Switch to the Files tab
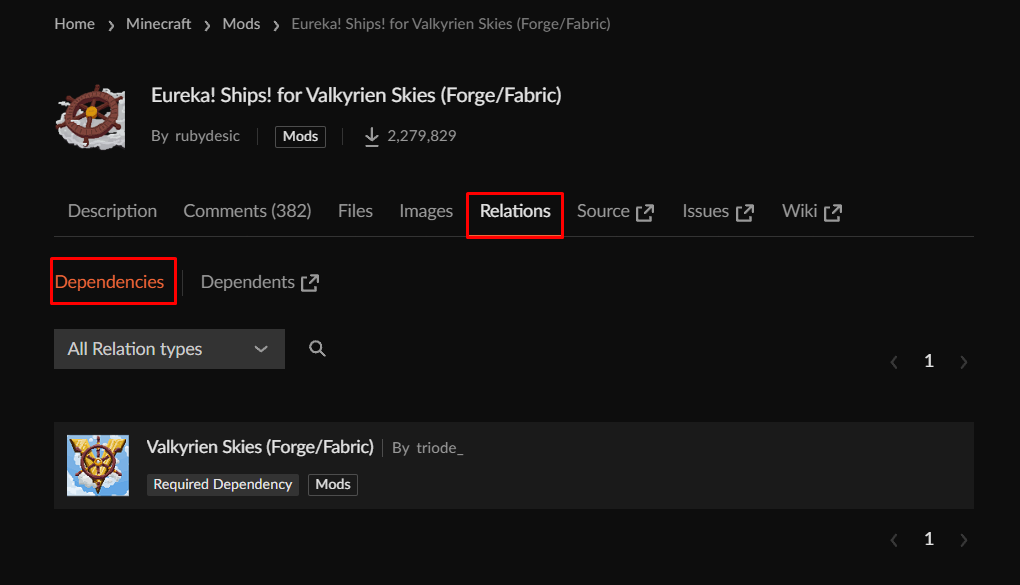This screenshot has width=1020, height=585. point(355,211)
